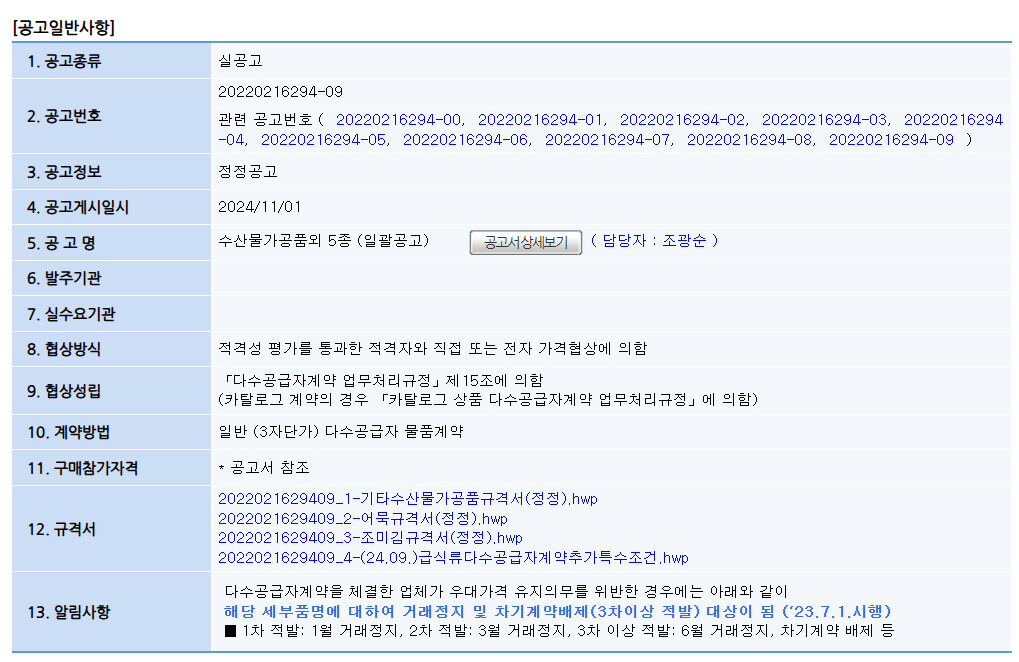
Task: Open related notice link 20220216294-00
Action: [398, 120]
